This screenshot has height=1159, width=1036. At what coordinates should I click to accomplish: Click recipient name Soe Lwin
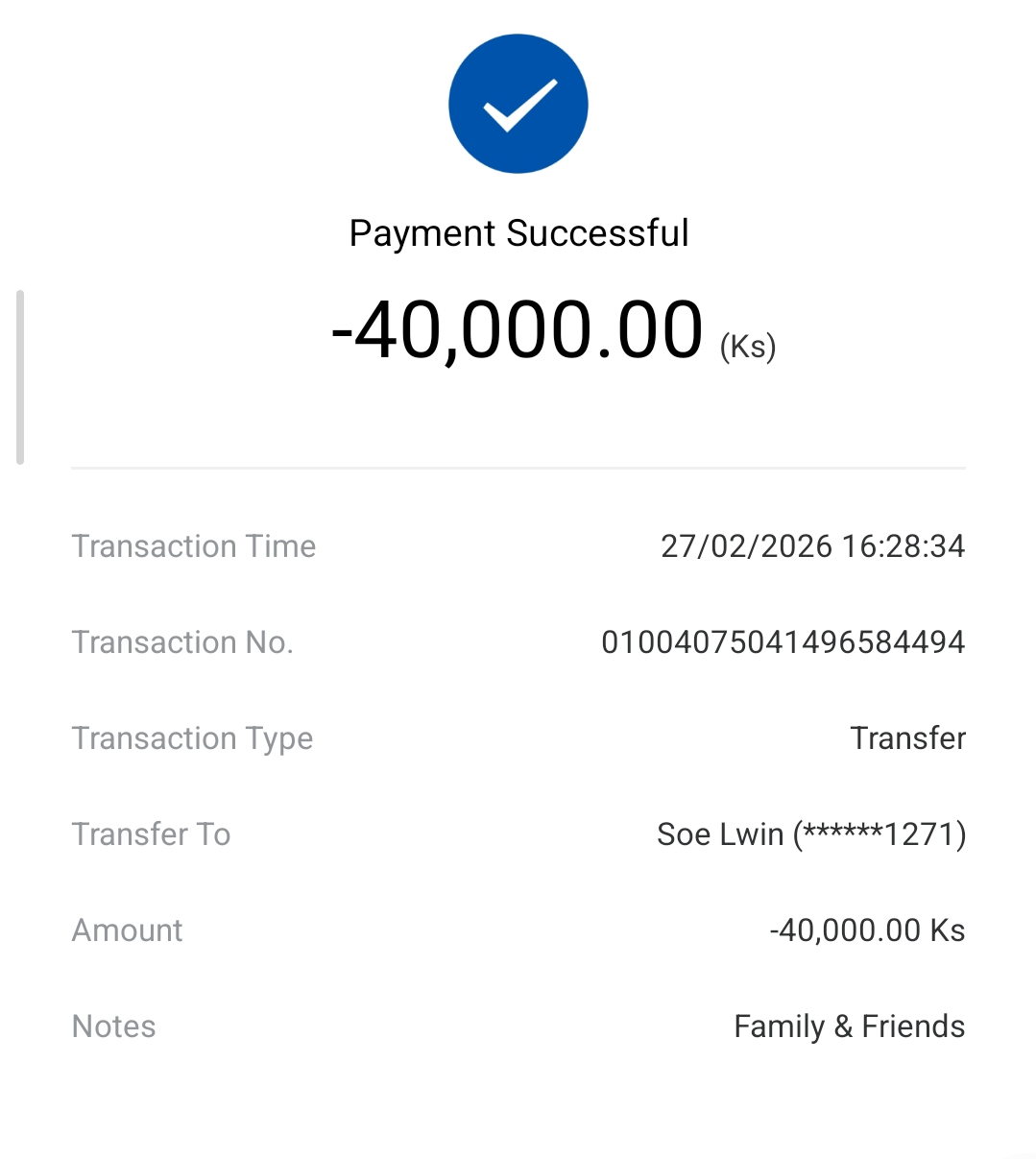pyautogui.click(x=720, y=834)
